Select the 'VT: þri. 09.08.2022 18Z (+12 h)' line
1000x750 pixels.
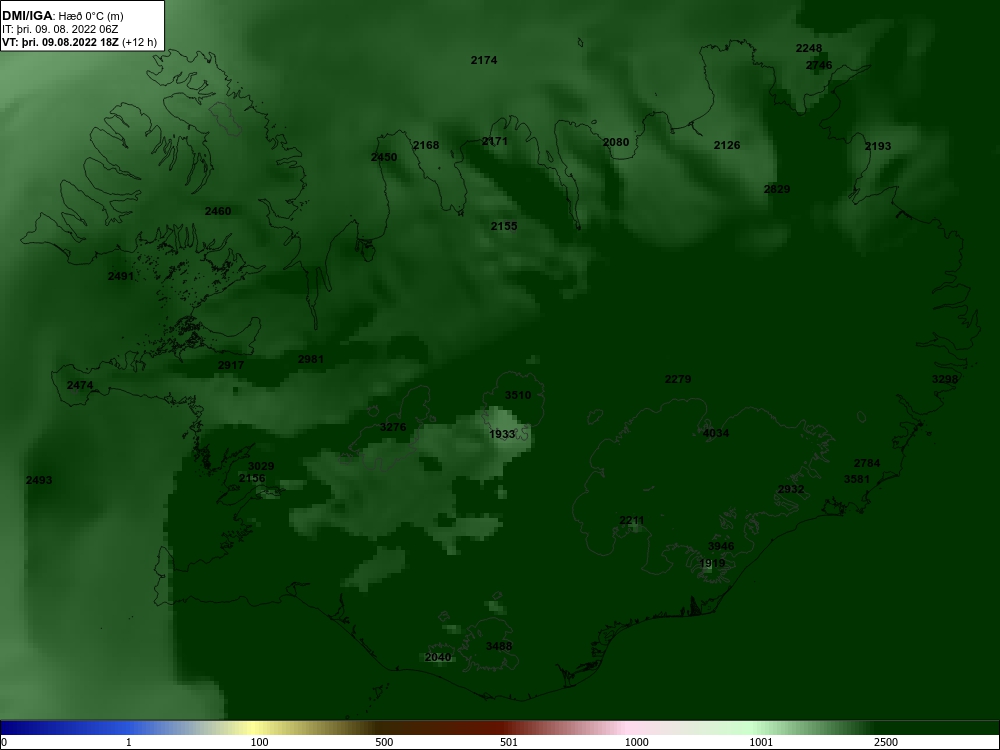pos(79,43)
